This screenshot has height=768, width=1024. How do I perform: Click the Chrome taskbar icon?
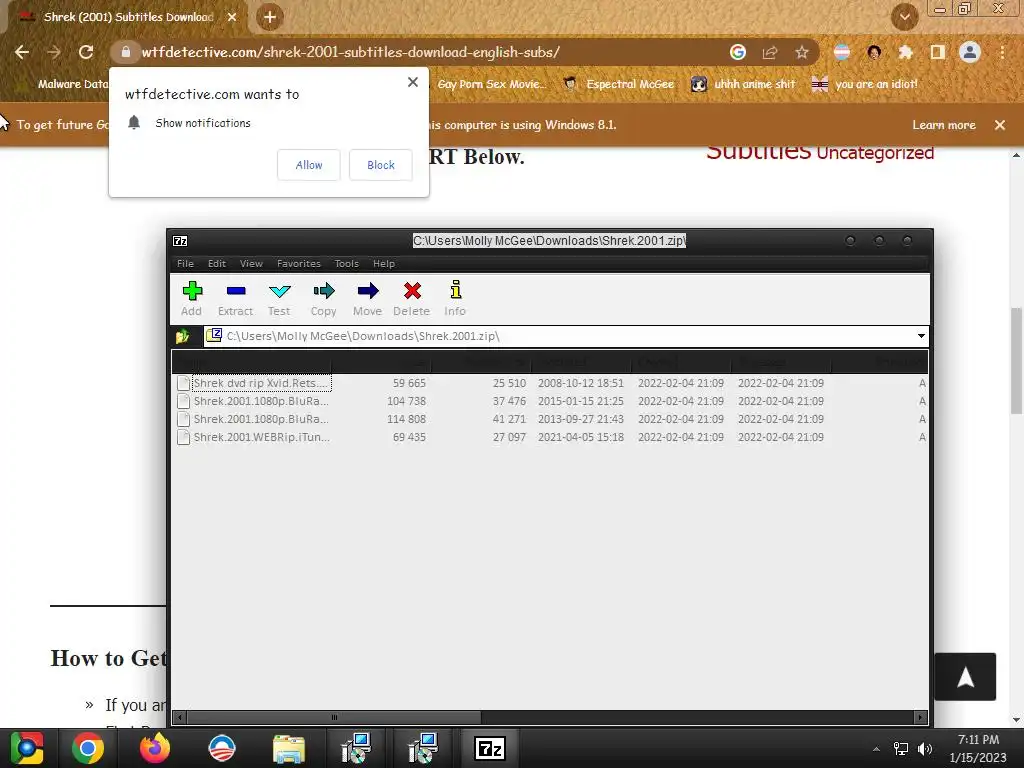tap(88, 748)
